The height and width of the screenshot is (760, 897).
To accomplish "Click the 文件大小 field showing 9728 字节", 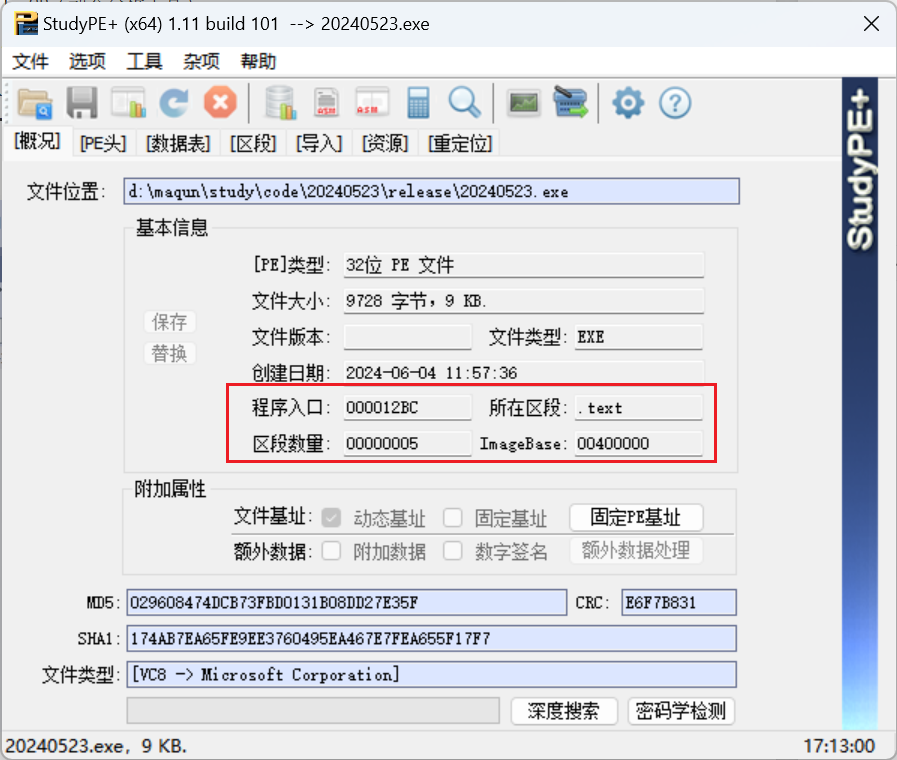I will click(523, 301).
